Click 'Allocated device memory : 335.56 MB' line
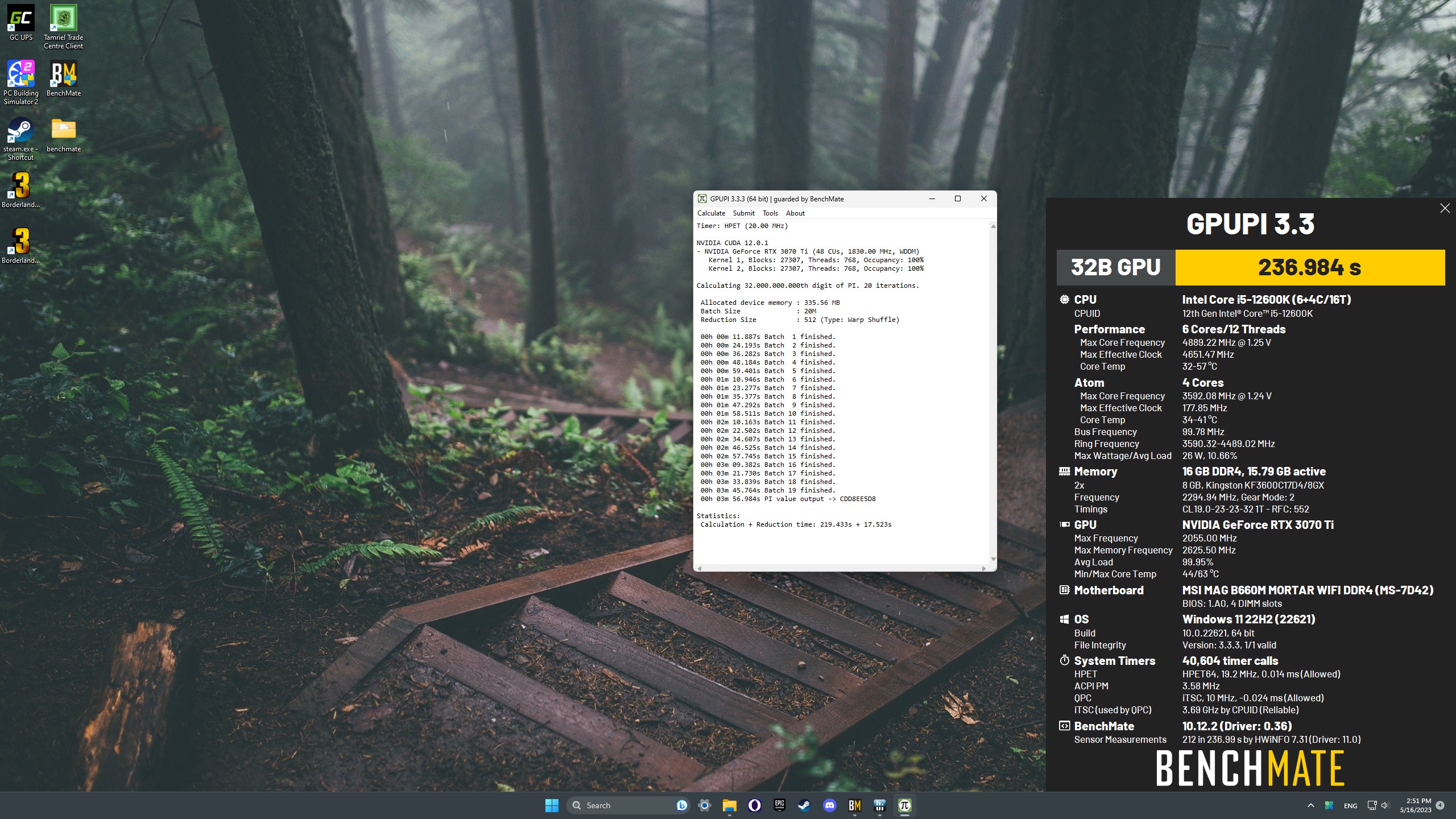Image resolution: width=1456 pixels, height=819 pixels. click(770, 303)
